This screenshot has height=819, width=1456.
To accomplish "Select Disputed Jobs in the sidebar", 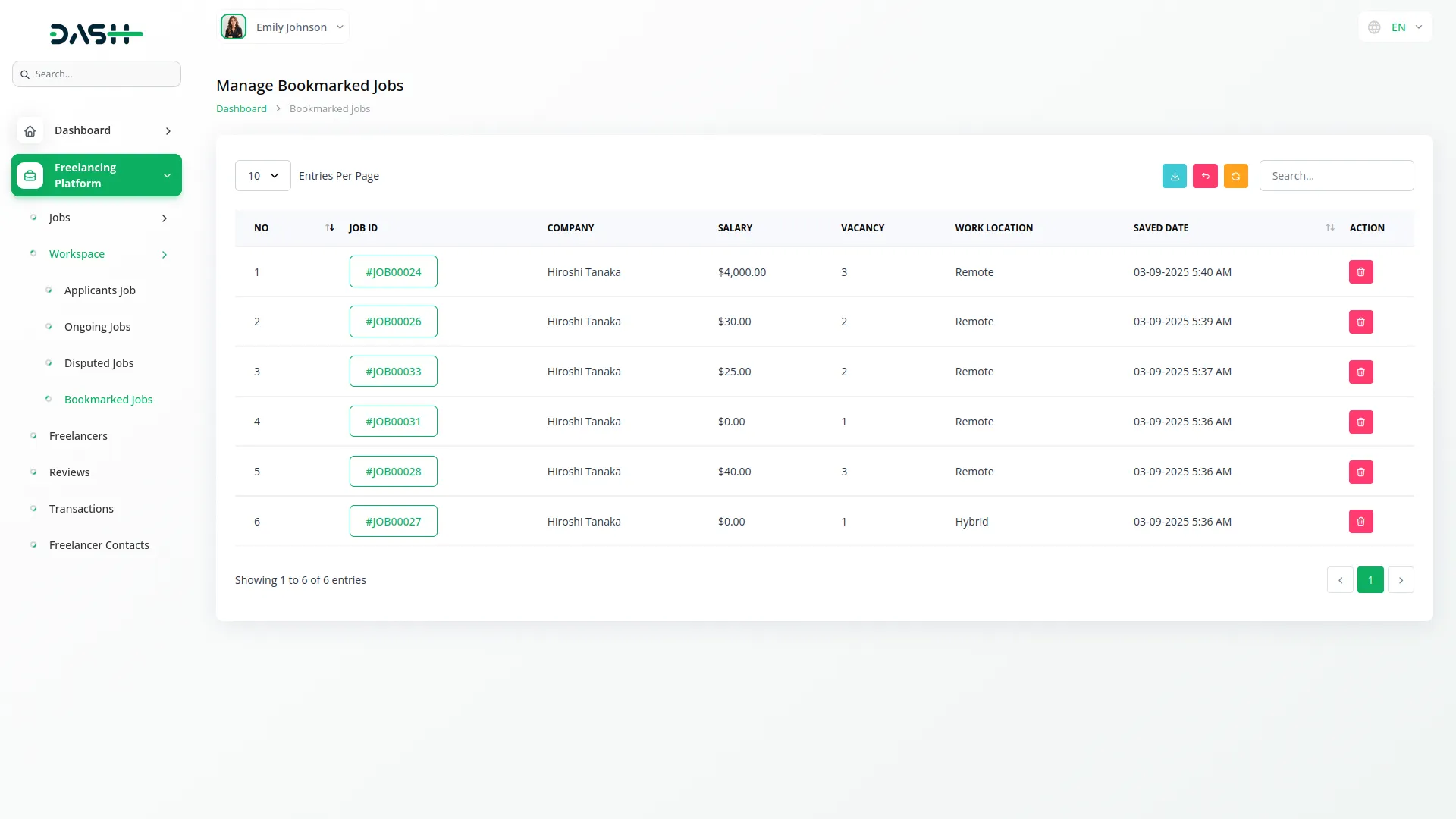I will point(99,362).
